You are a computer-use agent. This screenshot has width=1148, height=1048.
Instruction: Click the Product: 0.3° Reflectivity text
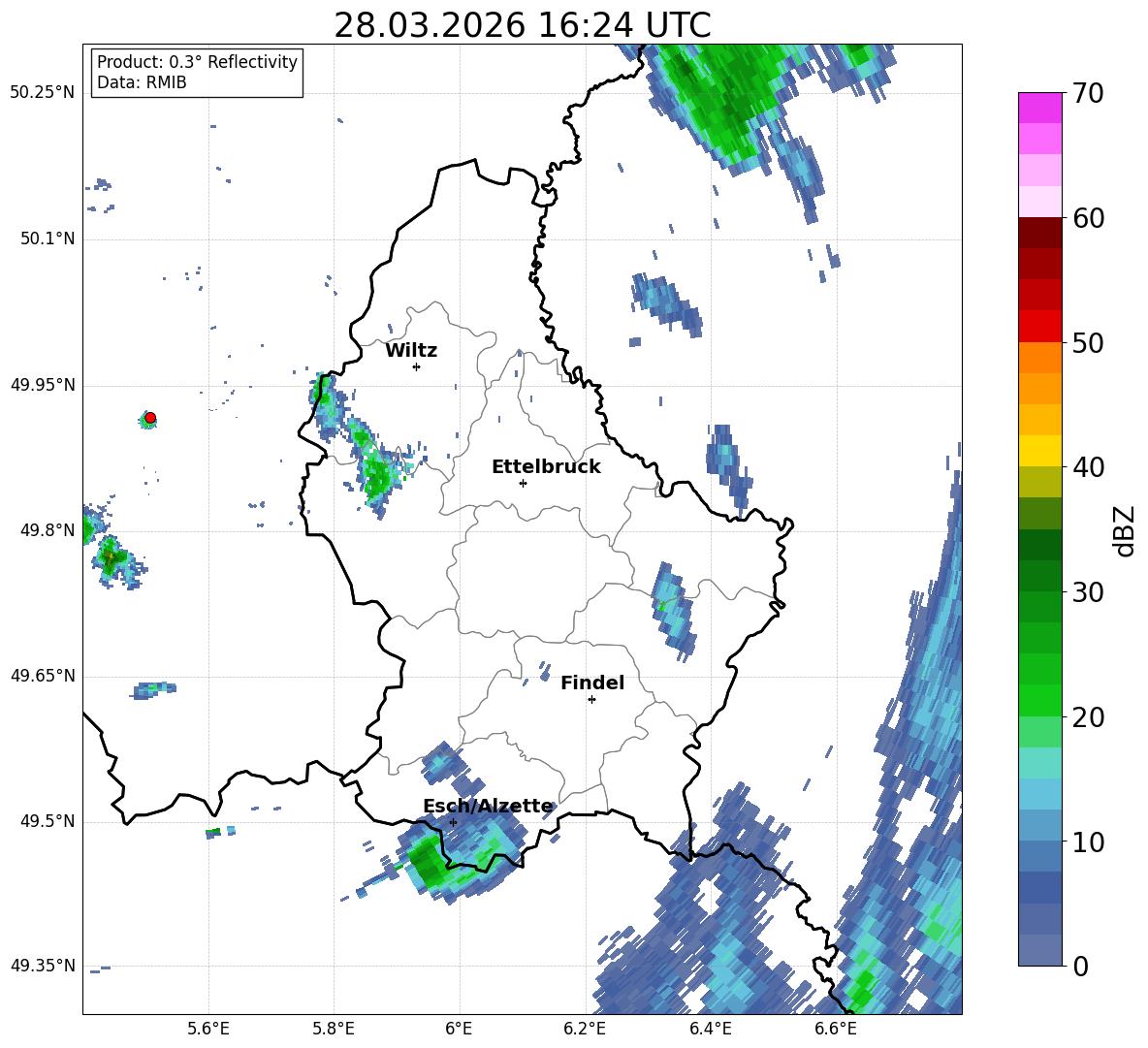(x=197, y=61)
